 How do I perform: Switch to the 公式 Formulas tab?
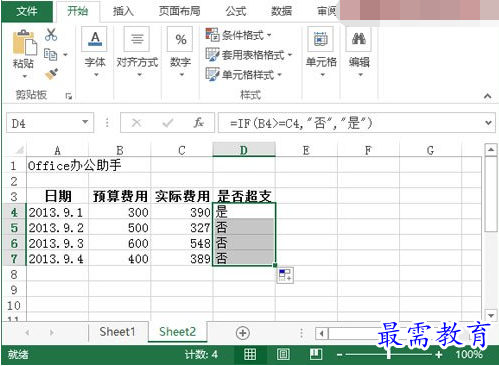coord(236,11)
